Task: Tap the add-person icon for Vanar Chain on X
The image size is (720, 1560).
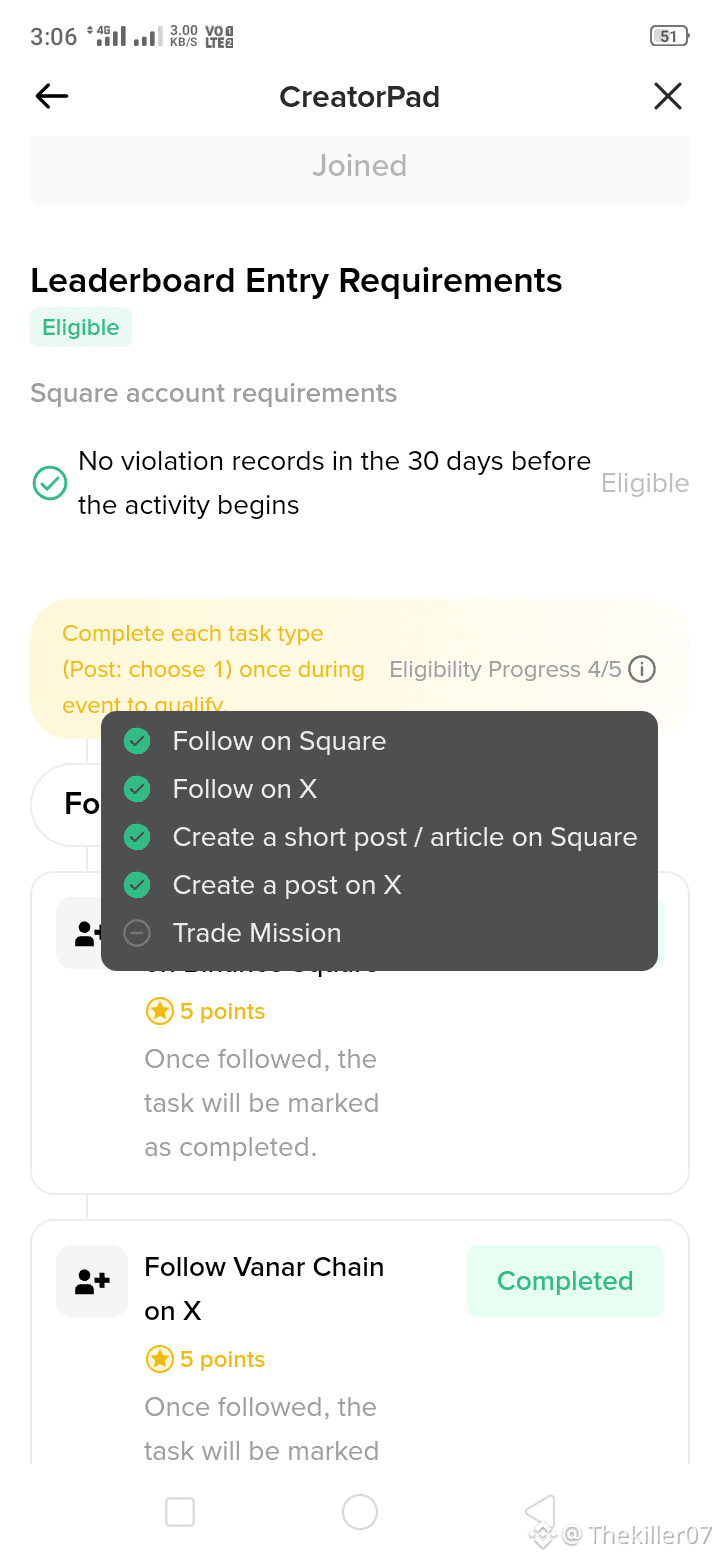Action: point(92,1281)
